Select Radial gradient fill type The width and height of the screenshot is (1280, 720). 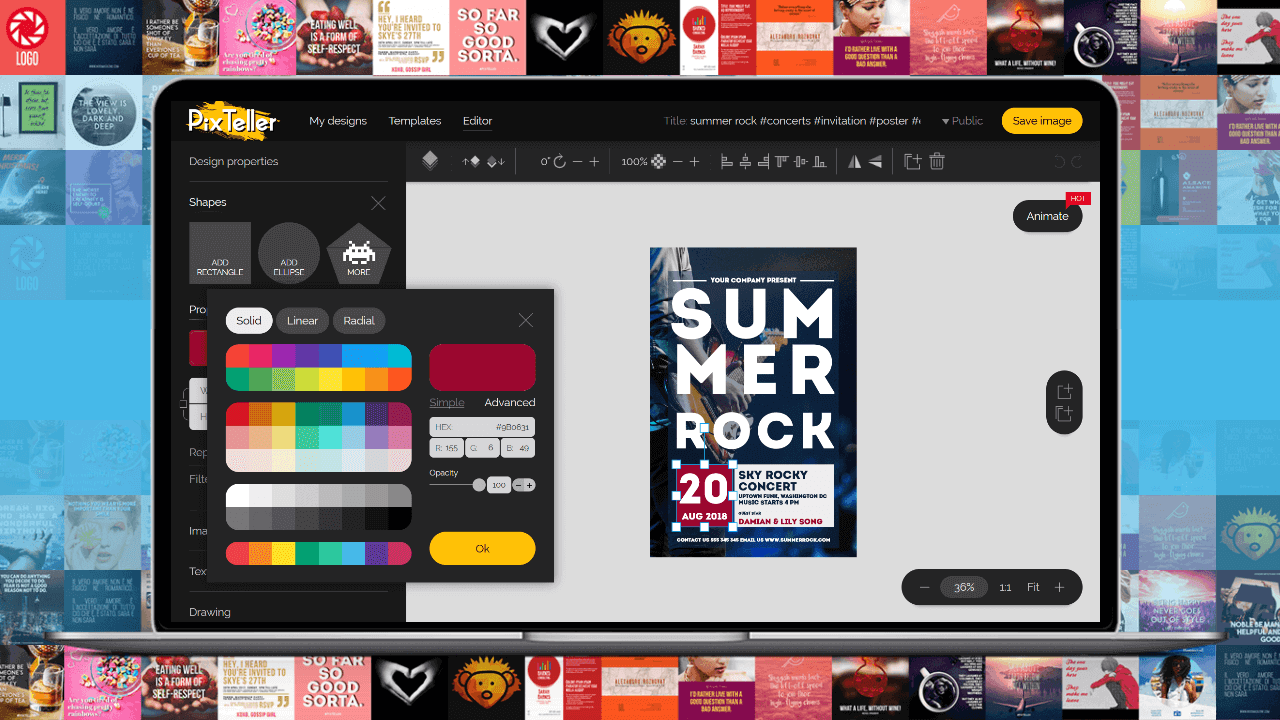tap(359, 320)
